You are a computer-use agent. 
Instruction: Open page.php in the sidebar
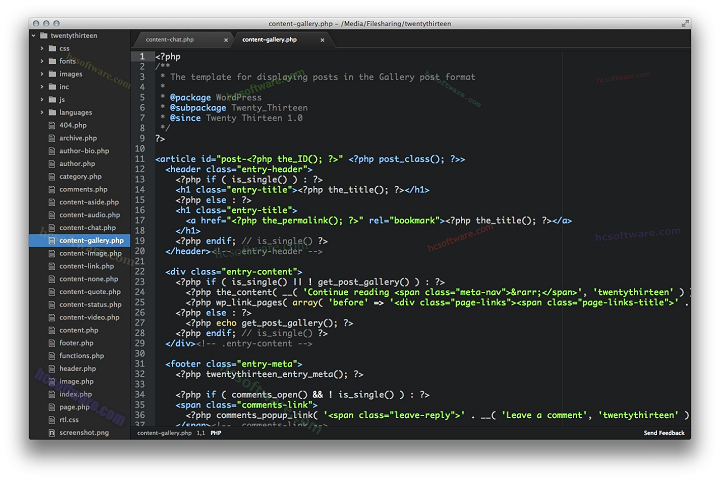[x=74, y=407]
